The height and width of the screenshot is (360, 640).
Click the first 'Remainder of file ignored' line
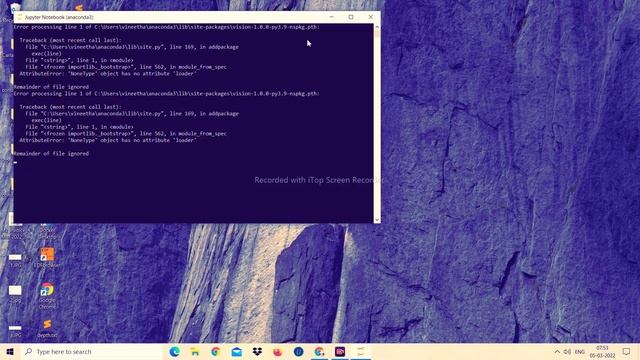[51, 87]
